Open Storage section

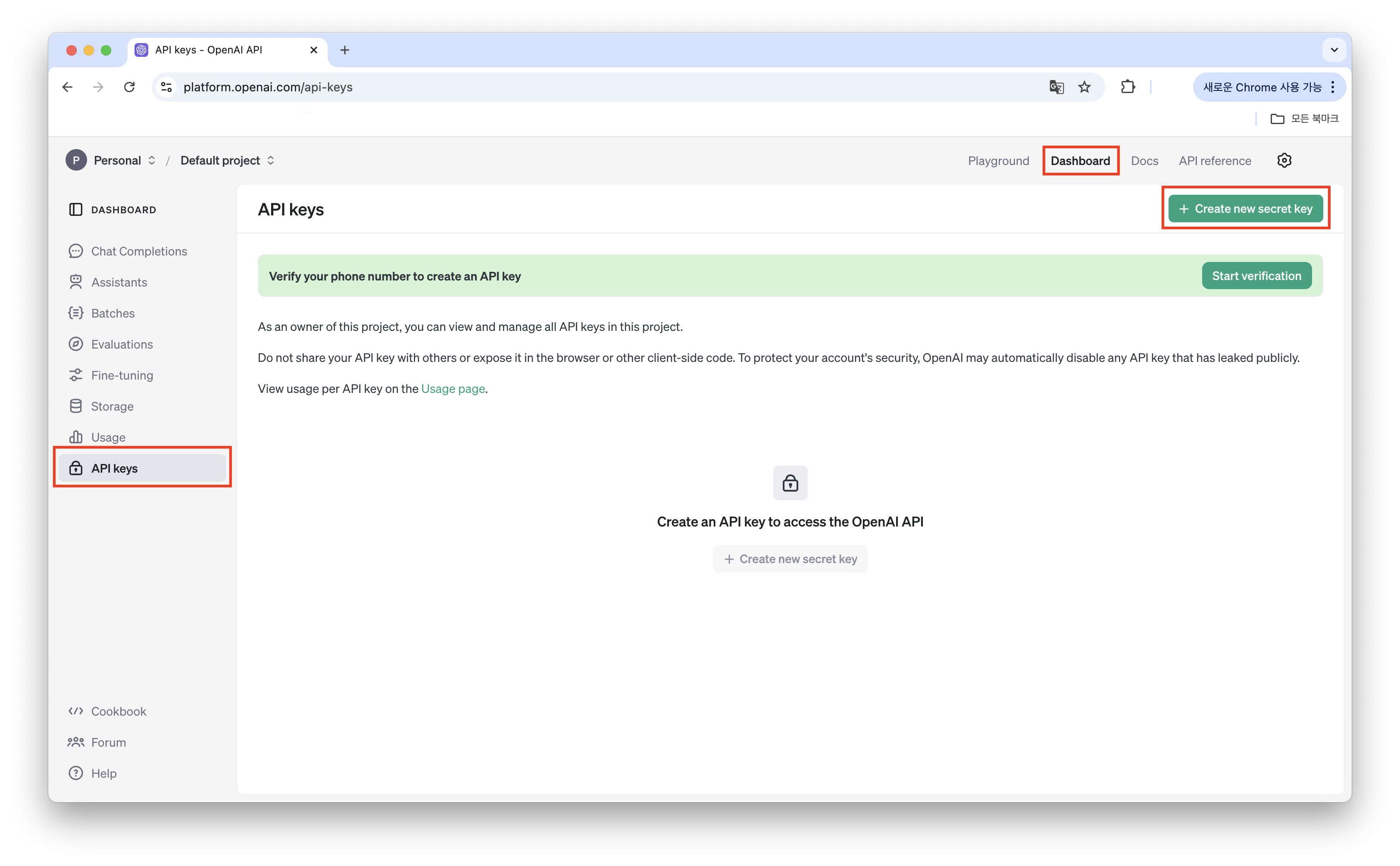pyautogui.click(x=112, y=406)
